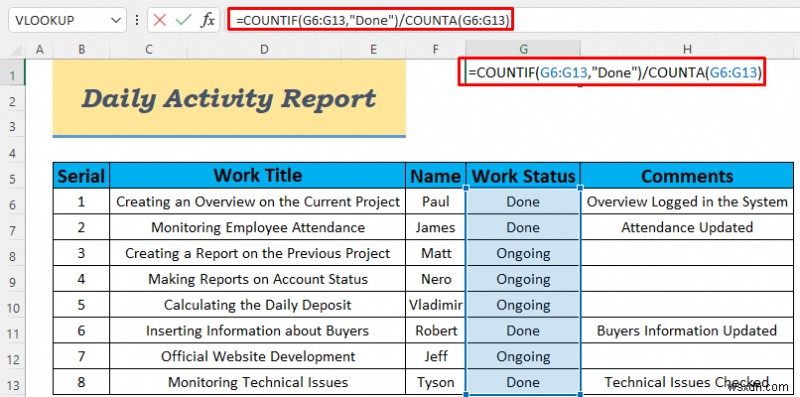Image resolution: width=800 pixels, height=397 pixels.
Task: Select cell 'Calculating the Daily Deposit'
Action: pyautogui.click(x=258, y=305)
